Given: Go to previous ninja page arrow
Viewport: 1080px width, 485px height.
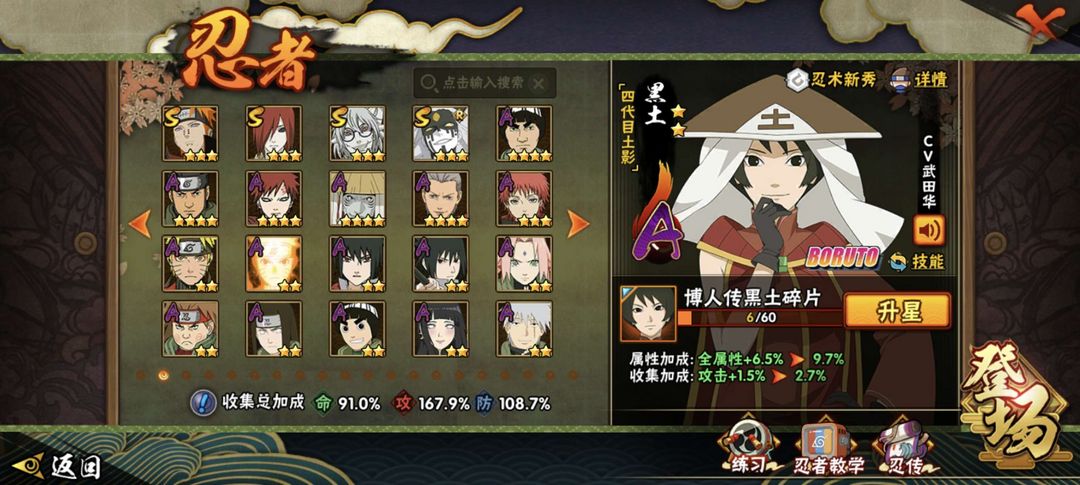Looking at the screenshot, I should click(140, 224).
